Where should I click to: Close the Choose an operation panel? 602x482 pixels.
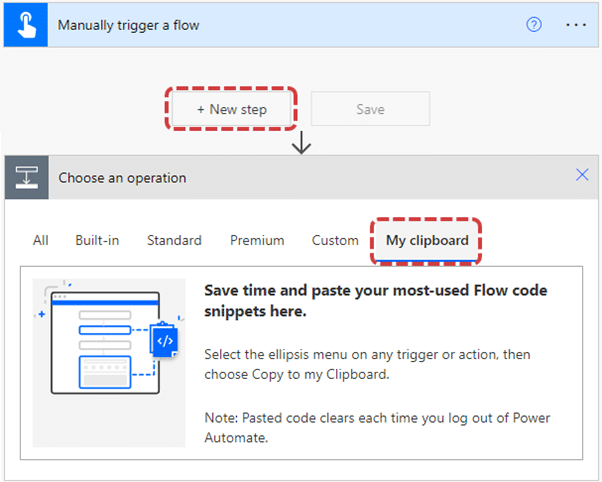[582, 174]
